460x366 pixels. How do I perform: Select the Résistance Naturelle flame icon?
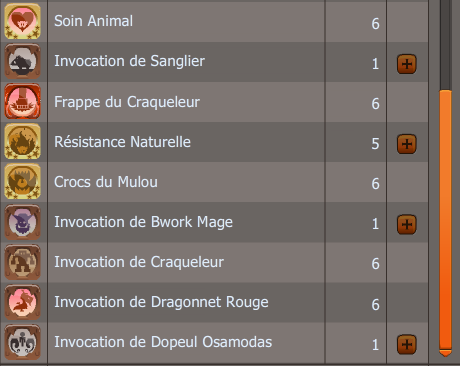click(22, 141)
